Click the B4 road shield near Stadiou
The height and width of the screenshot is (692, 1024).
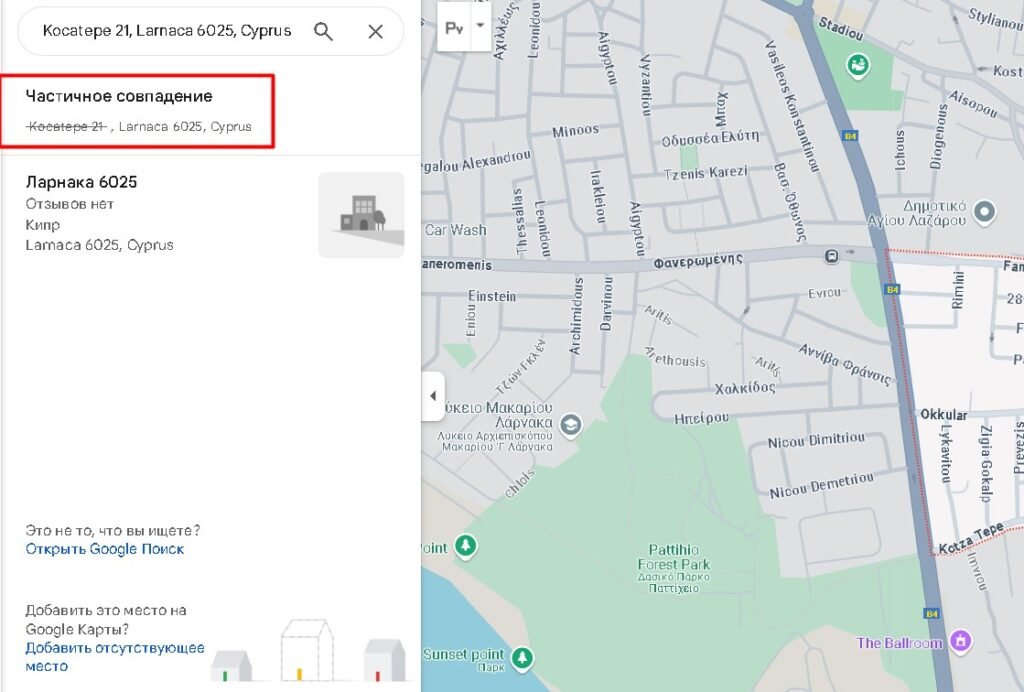click(x=850, y=136)
